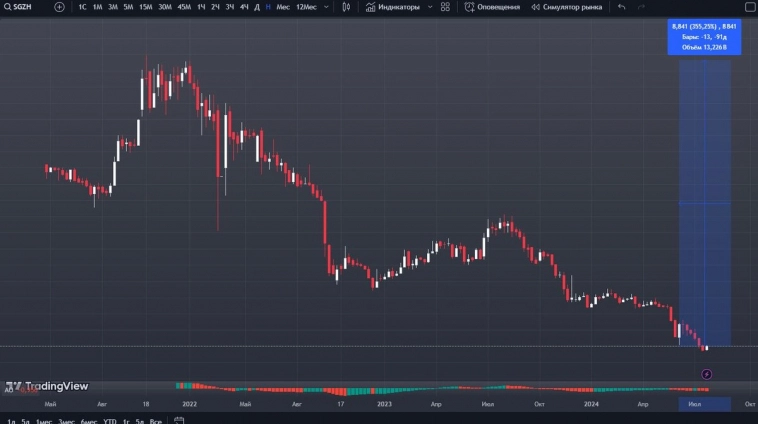
Task: Click the blue measure info label
Action: pyautogui.click(x=704, y=37)
